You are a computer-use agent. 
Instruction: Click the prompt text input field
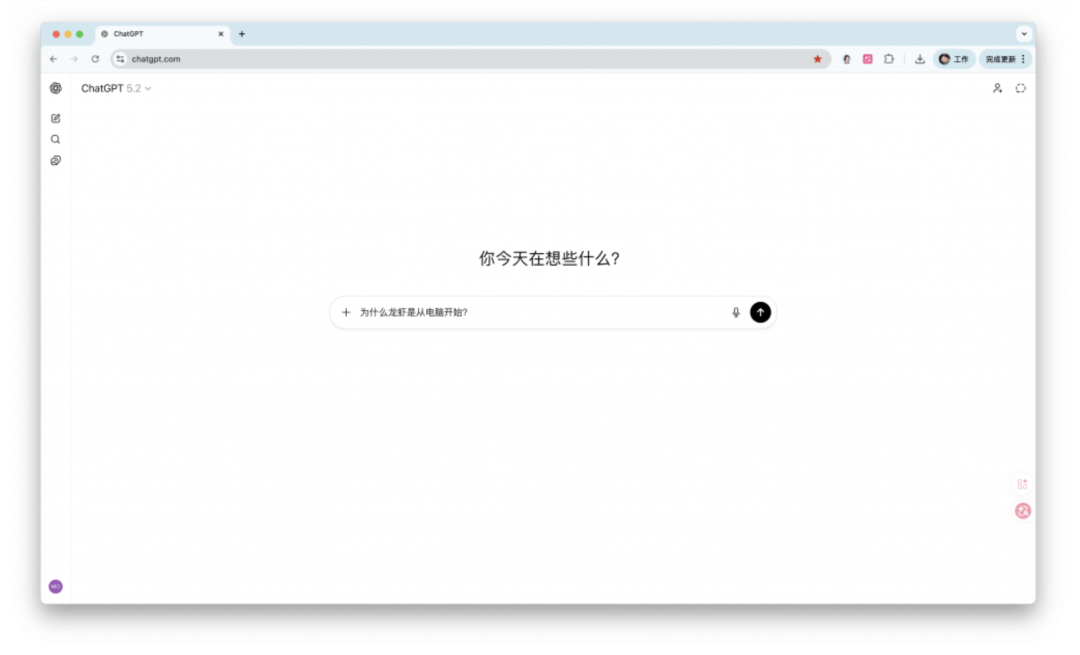(x=541, y=313)
